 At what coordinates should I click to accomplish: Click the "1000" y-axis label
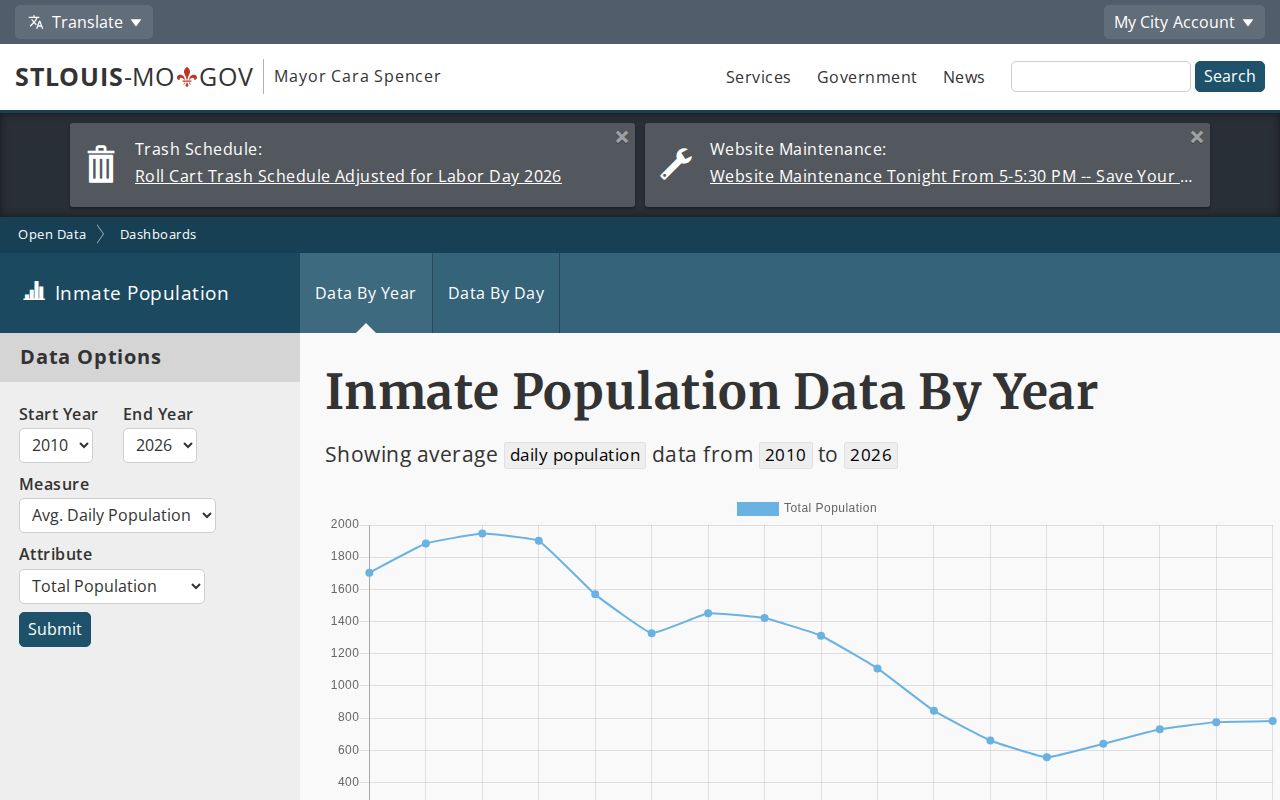pos(345,685)
